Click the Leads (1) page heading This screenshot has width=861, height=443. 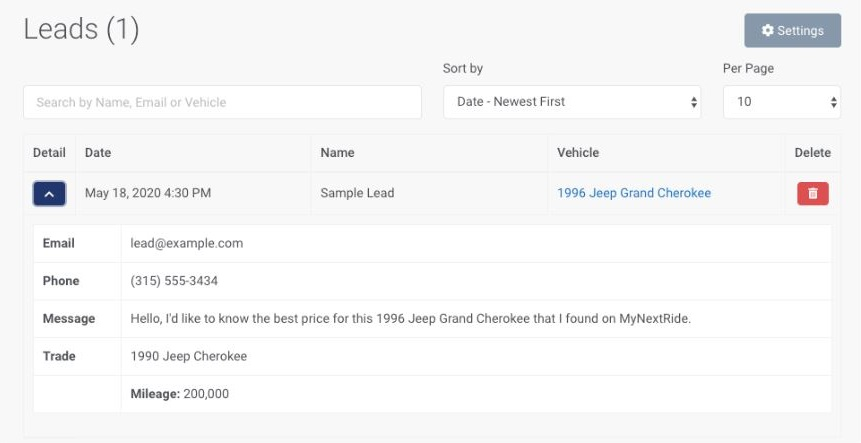pos(81,30)
